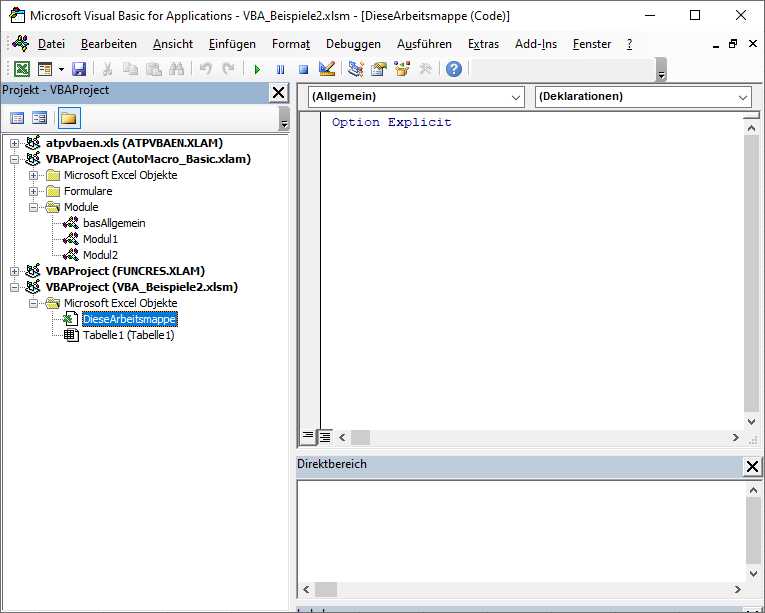Image resolution: width=765 pixels, height=613 pixels.
Task: Toggle Design Mode ruler icon
Action: pyautogui.click(x=326, y=69)
